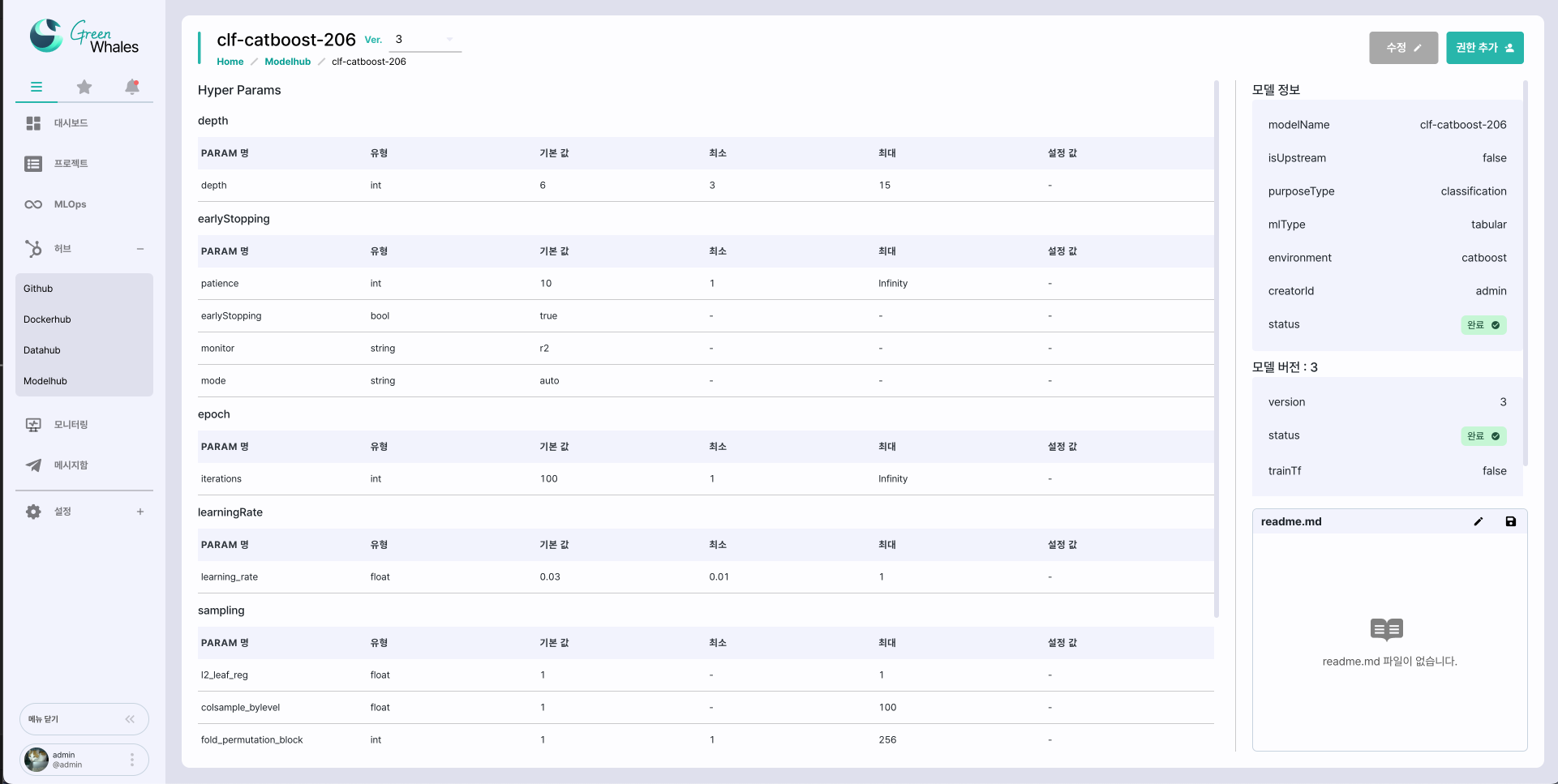The height and width of the screenshot is (784, 1558).
Task: Open the favorites star tab
Action: coord(84,87)
